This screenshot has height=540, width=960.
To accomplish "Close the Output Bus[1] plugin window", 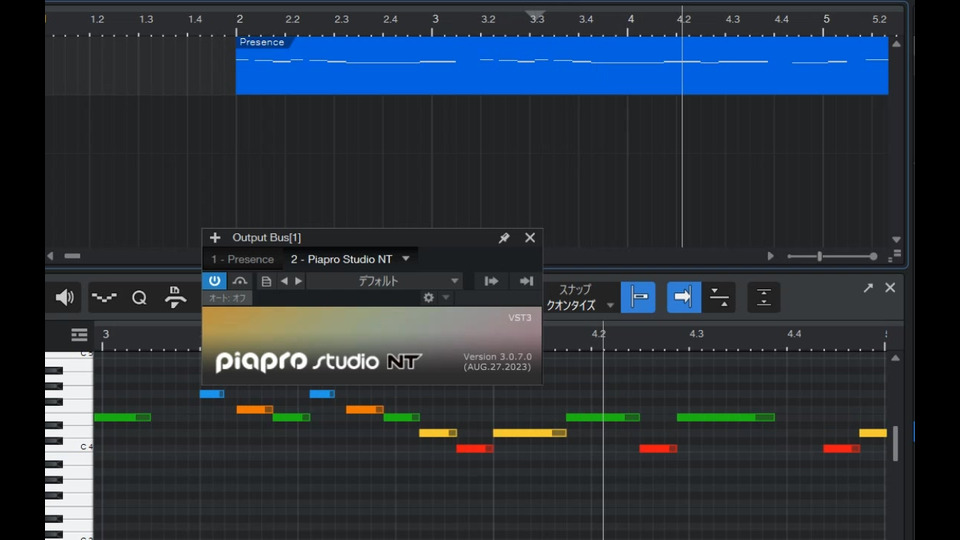I will click(x=530, y=238).
